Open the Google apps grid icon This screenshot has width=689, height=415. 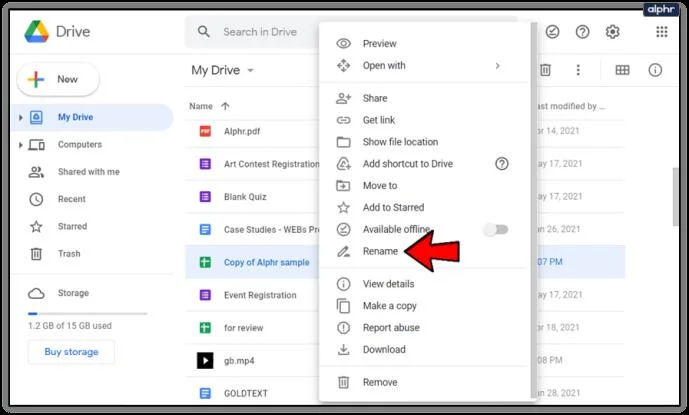[662, 32]
